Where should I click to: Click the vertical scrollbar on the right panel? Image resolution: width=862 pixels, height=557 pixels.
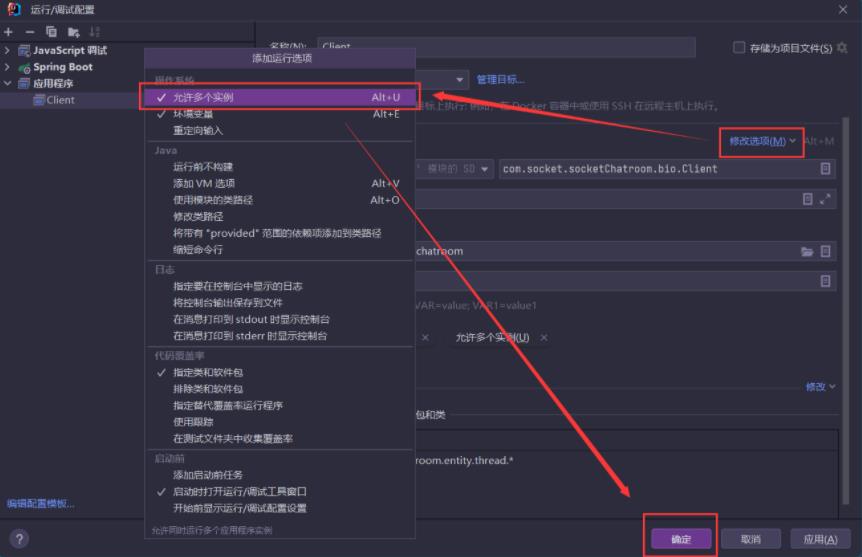(x=846, y=311)
